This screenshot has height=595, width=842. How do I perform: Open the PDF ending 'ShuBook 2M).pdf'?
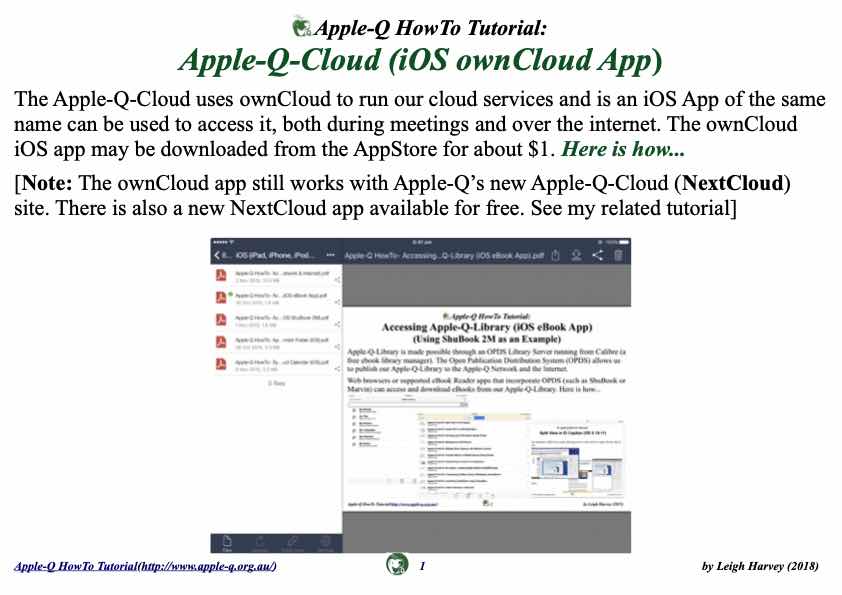(x=276, y=320)
